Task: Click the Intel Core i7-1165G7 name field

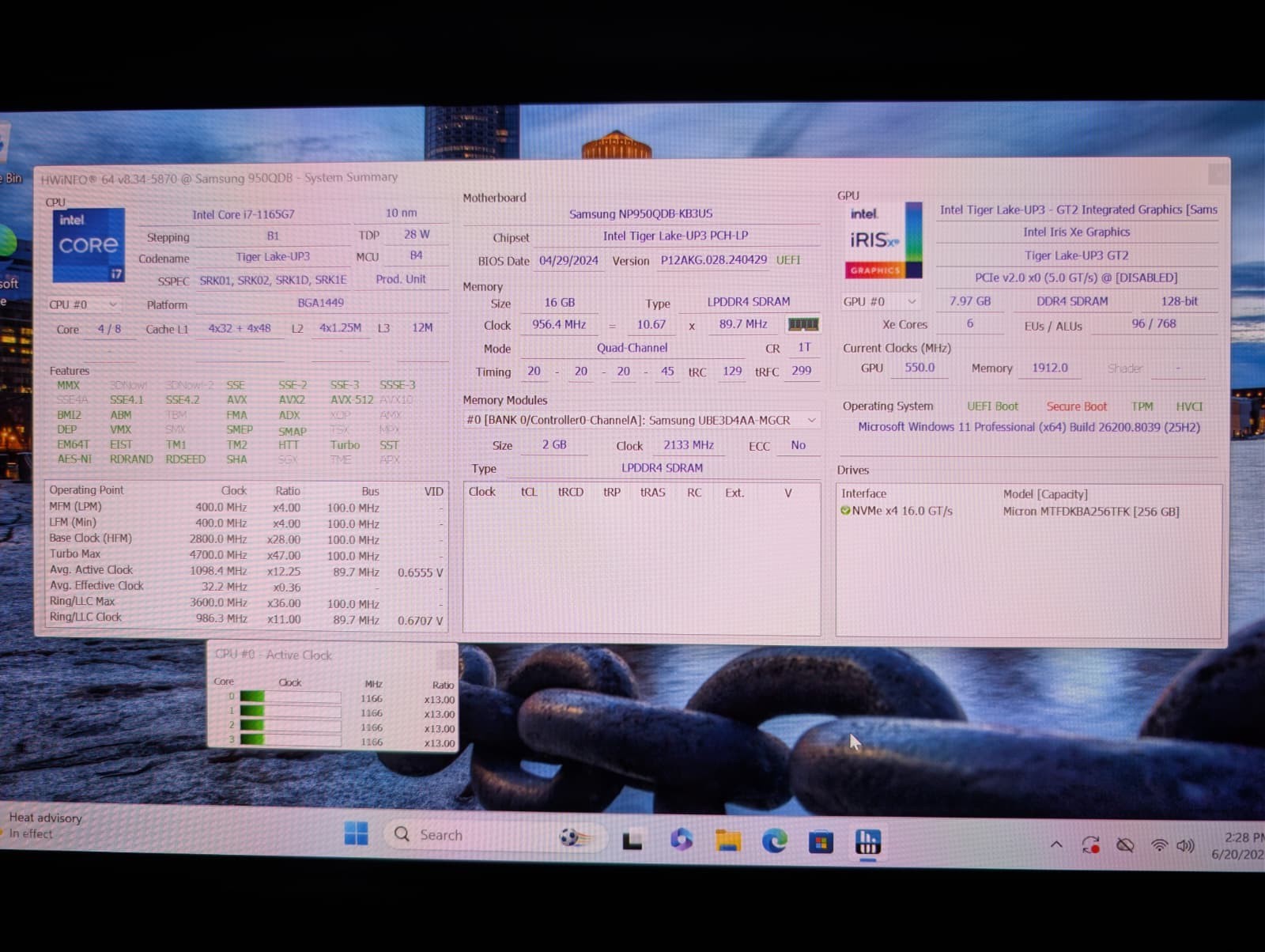Action: (x=244, y=214)
